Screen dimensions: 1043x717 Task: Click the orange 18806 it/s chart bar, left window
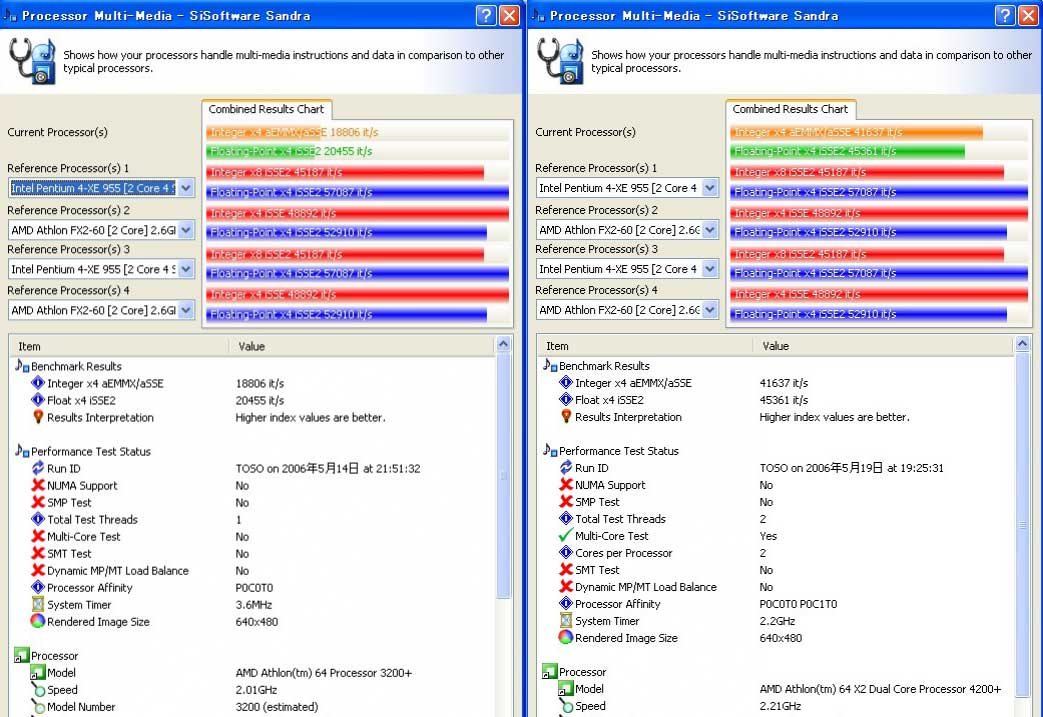263,132
